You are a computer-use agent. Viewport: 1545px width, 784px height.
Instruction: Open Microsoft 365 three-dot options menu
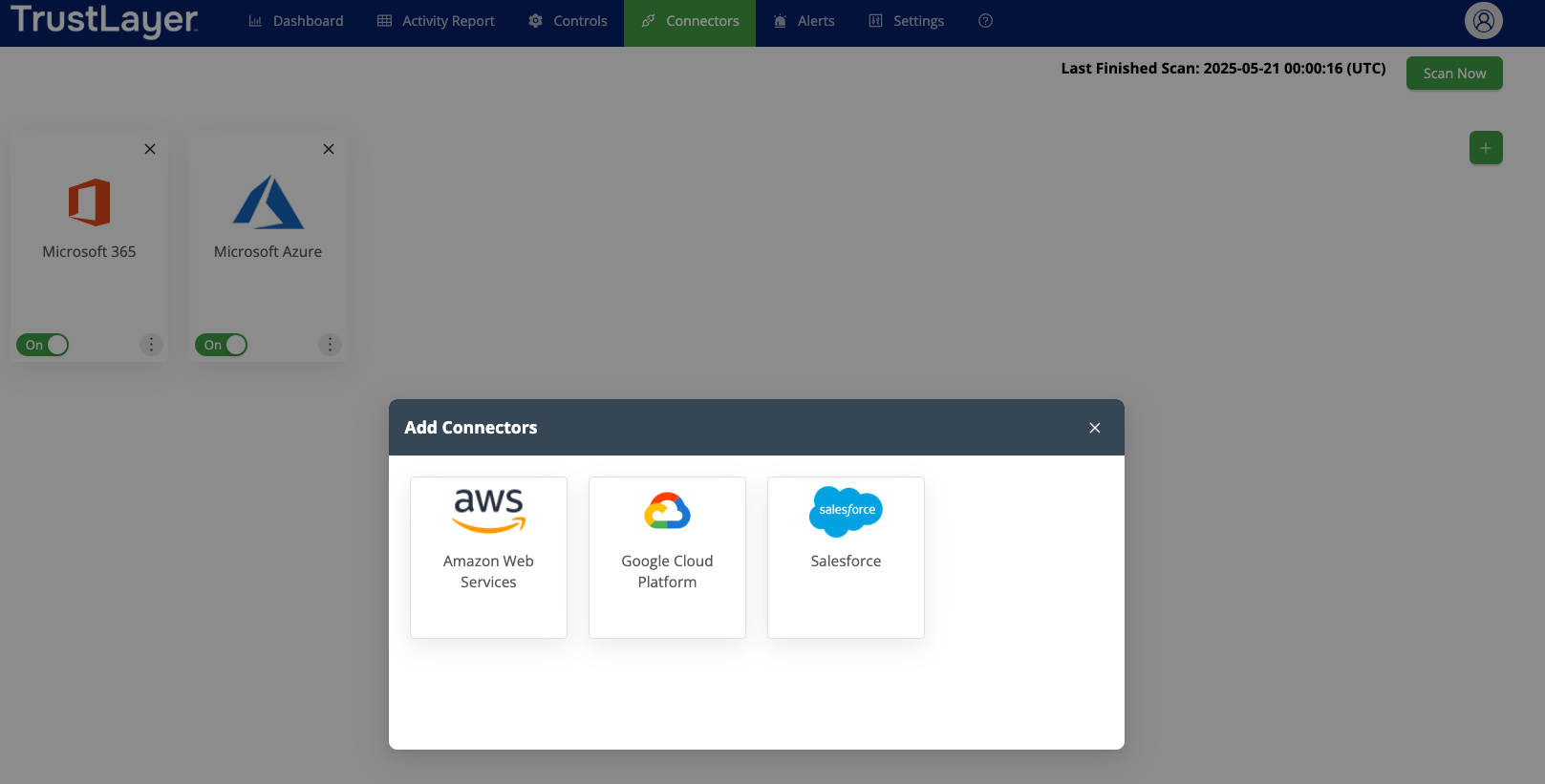coord(151,345)
